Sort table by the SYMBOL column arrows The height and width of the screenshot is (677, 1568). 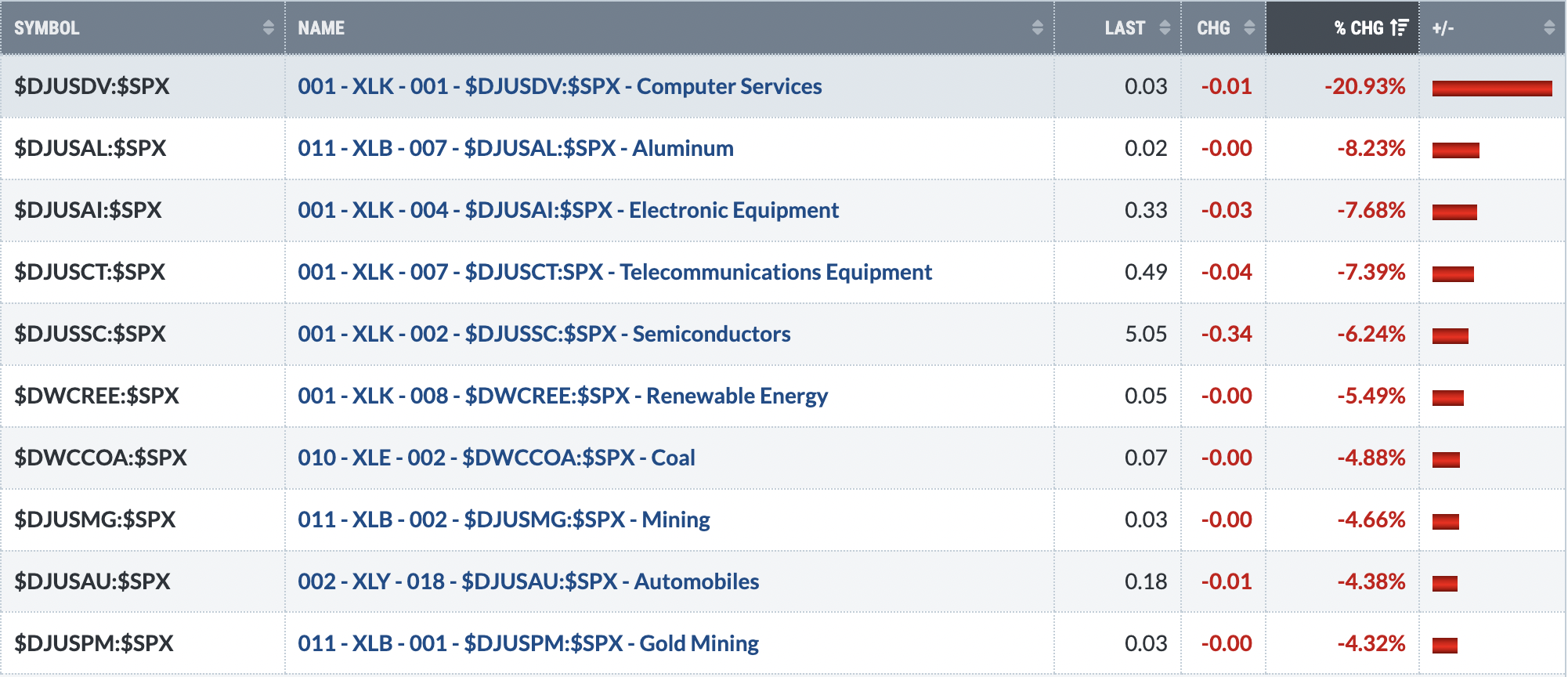click(268, 27)
